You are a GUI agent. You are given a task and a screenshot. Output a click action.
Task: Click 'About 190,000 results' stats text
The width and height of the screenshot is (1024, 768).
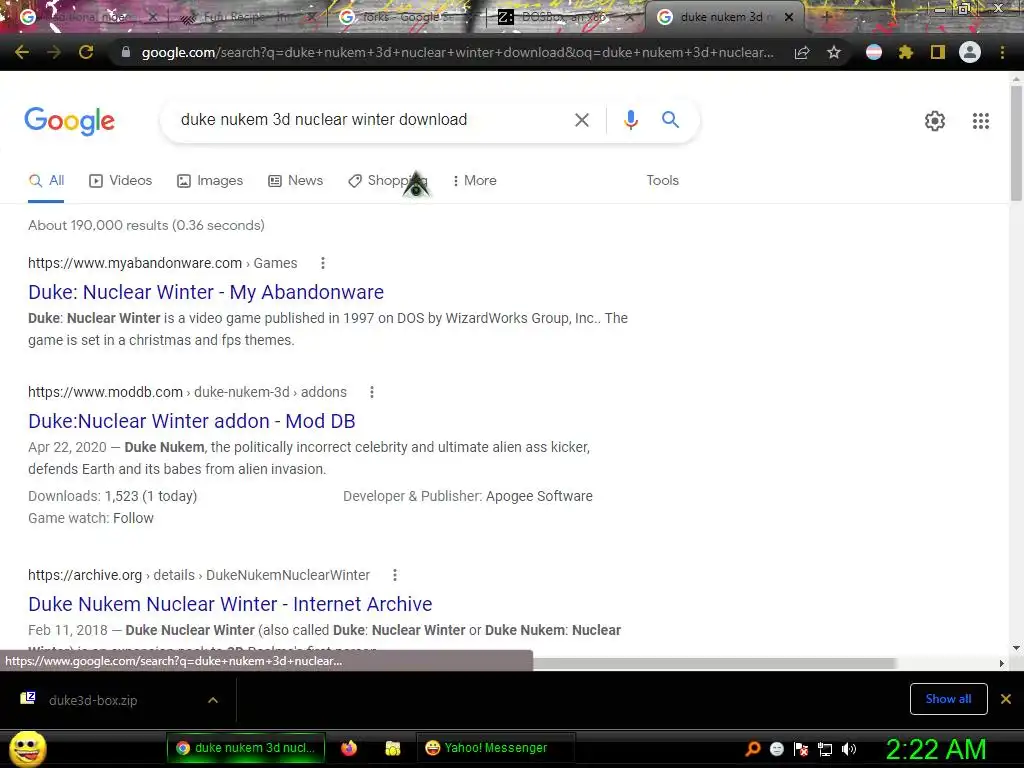coord(146,225)
